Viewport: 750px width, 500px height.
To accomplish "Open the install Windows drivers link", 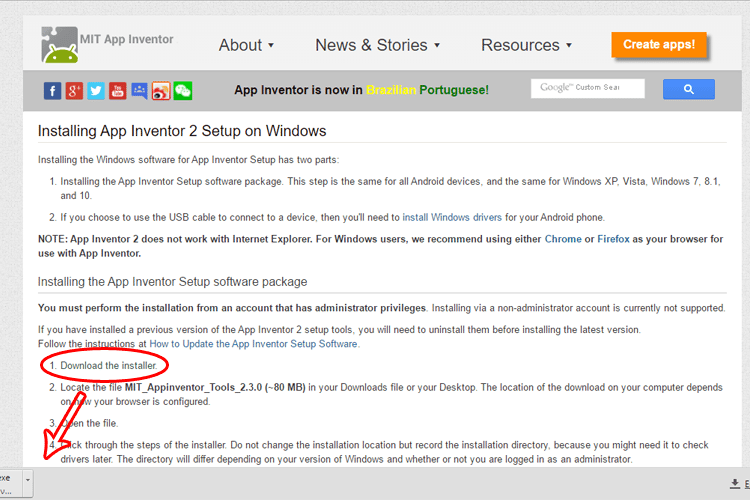I will coord(452,217).
